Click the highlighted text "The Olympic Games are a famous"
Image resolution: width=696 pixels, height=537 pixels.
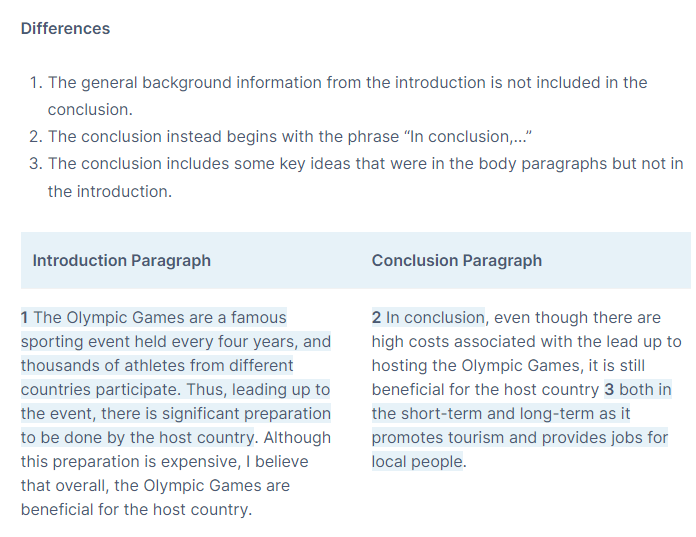160,318
